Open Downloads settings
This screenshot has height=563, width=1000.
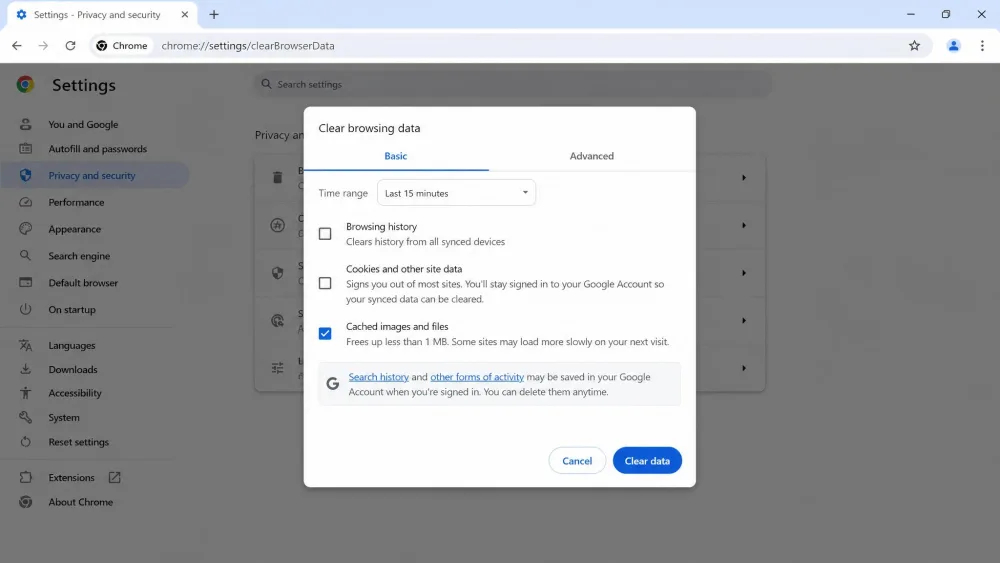pyautogui.click(x=73, y=369)
